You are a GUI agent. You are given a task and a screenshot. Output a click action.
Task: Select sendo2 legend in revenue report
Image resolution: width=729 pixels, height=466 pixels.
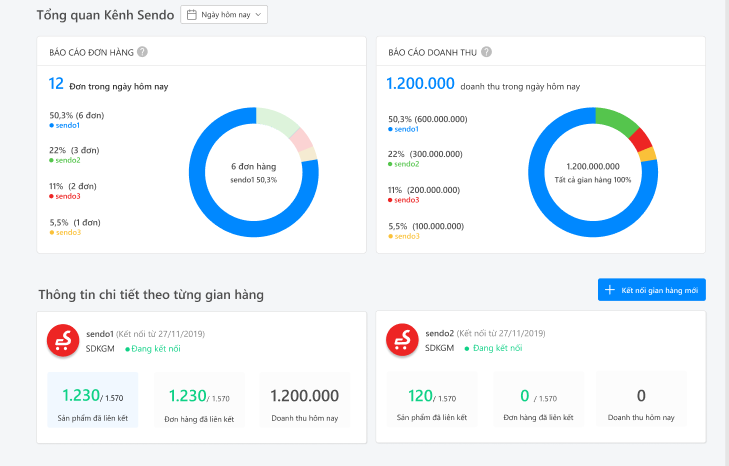pyautogui.click(x=404, y=164)
